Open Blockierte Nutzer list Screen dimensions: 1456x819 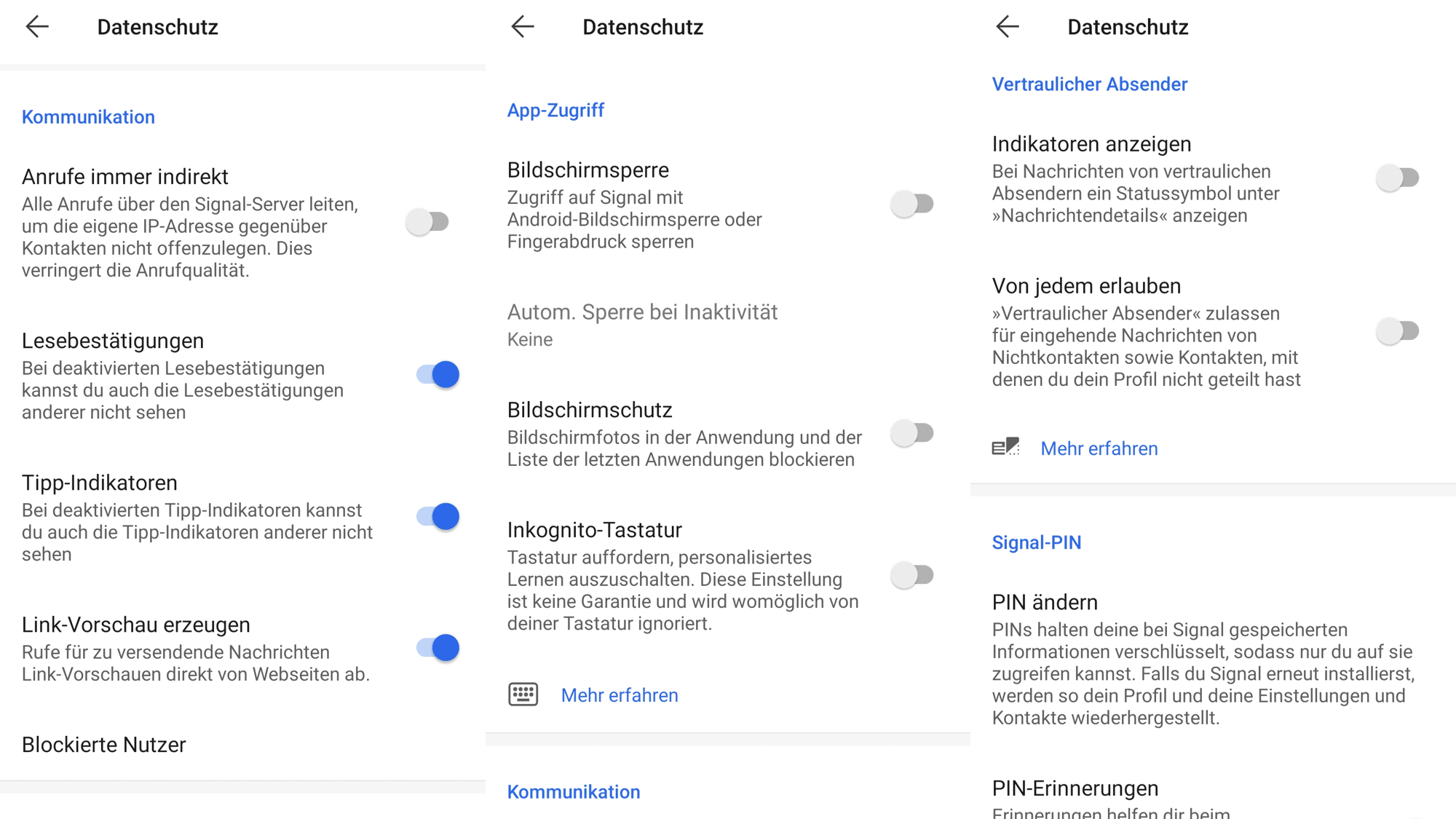242,745
